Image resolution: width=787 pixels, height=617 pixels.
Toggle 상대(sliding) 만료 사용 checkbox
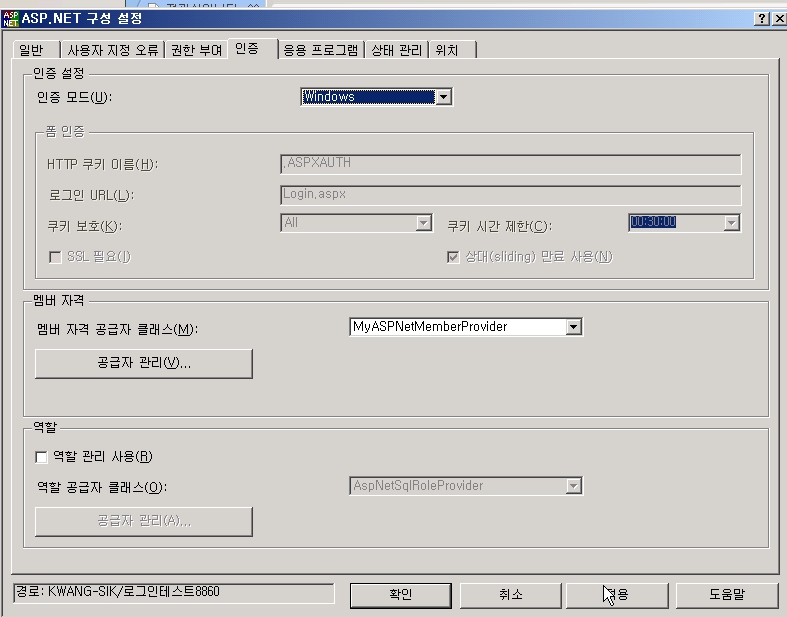point(453,257)
